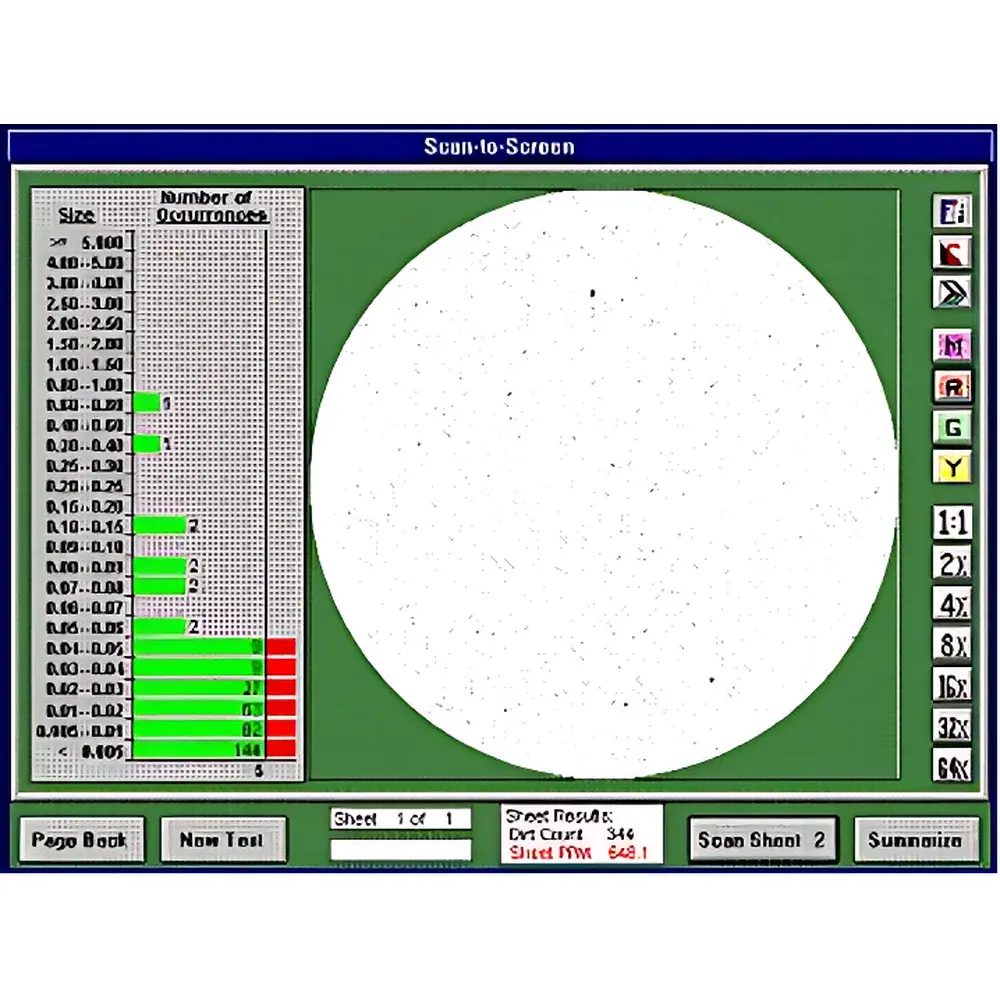Click the Sheet number input field
This screenshot has height=1000, width=1000.
tap(400, 818)
